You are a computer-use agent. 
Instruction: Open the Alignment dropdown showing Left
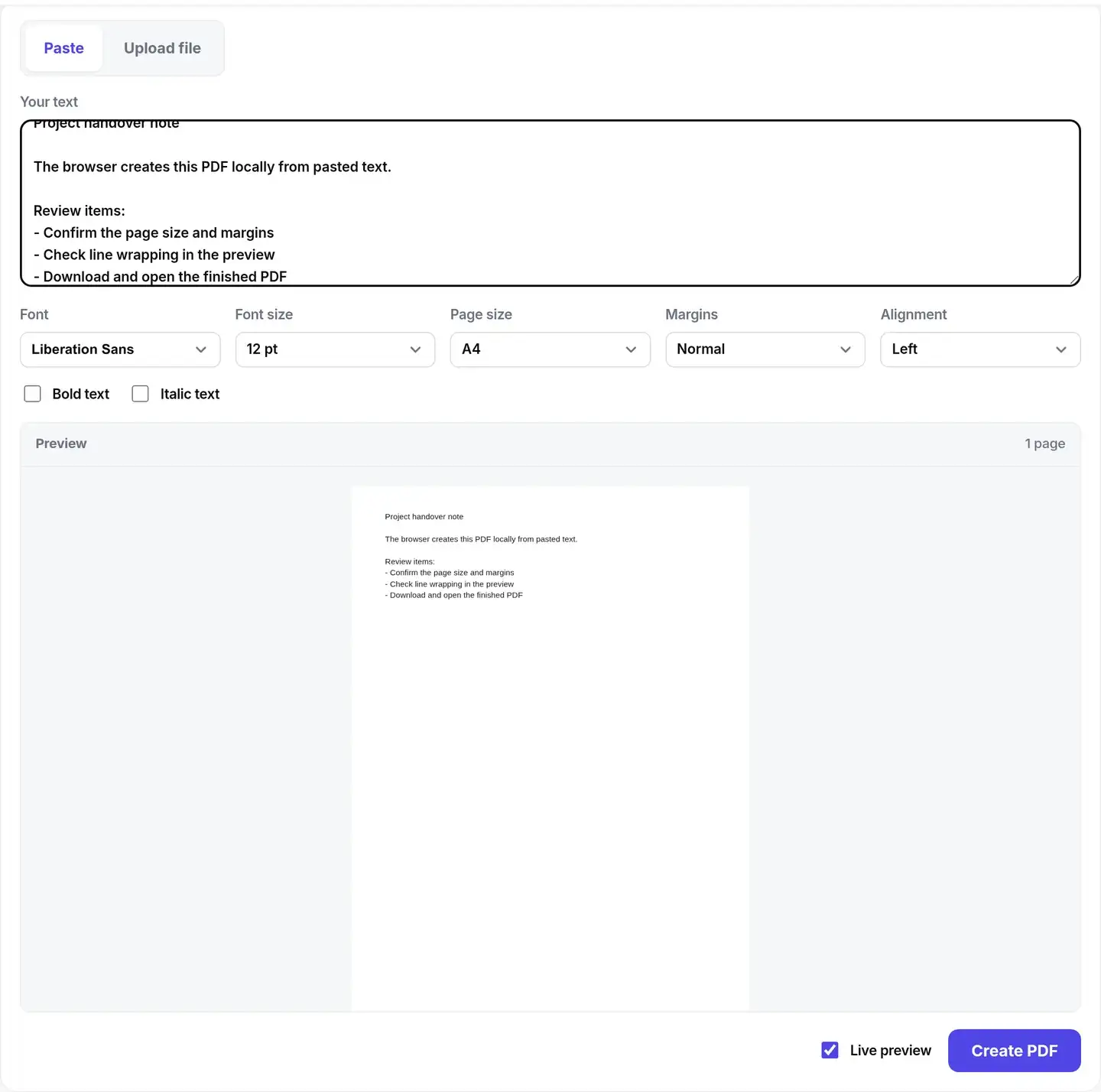980,349
